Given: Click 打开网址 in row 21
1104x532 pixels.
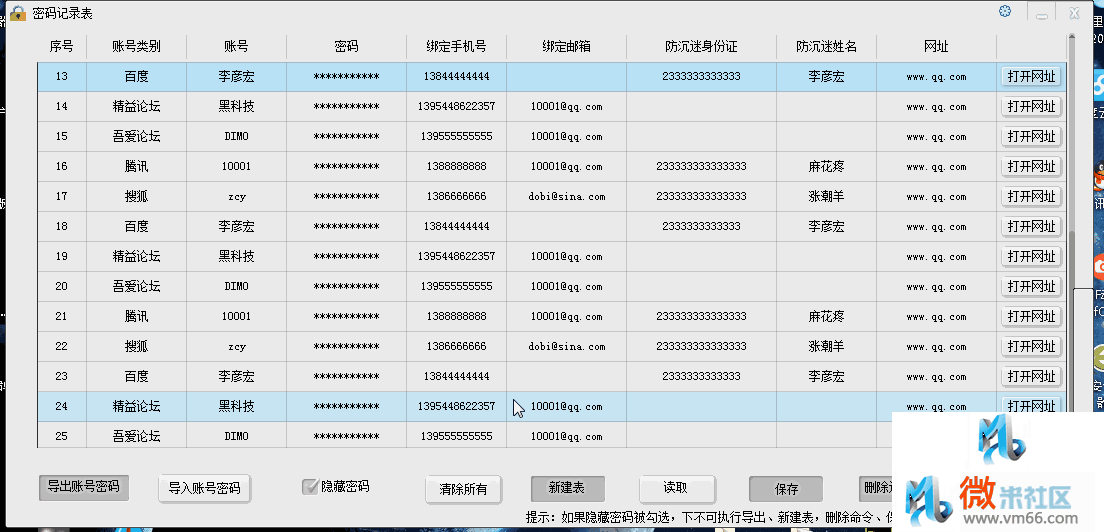Looking at the screenshot, I should pos(1031,317).
